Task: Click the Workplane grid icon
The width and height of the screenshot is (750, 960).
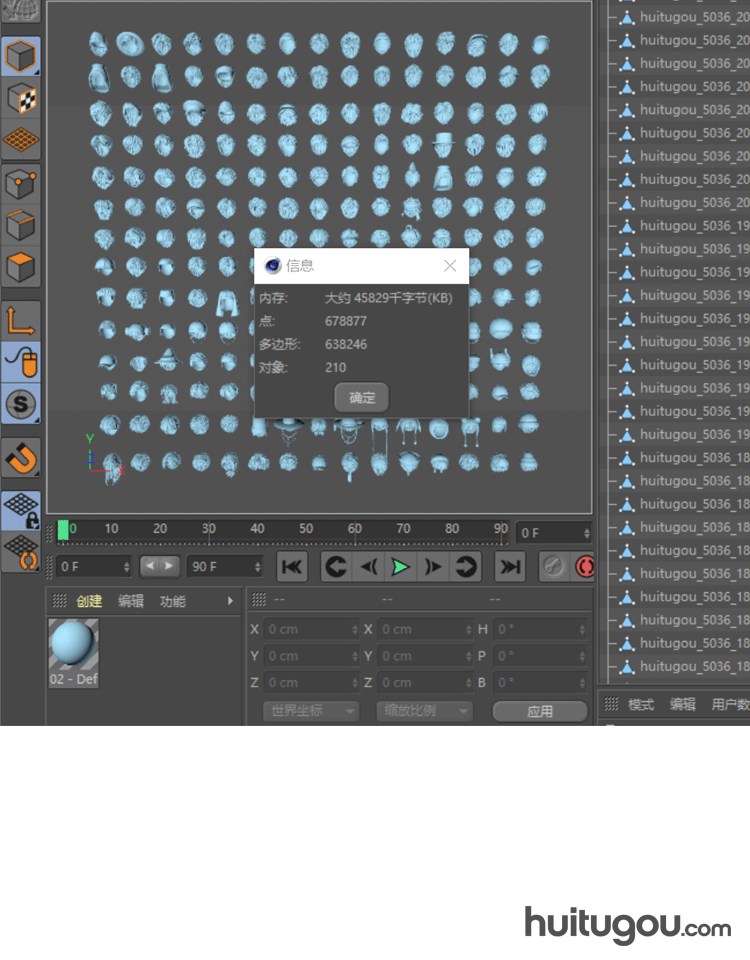Action: (21, 140)
